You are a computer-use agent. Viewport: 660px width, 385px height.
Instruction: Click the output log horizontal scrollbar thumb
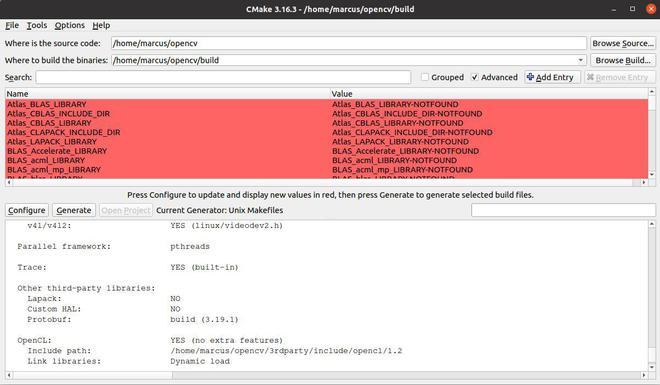click(93, 374)
